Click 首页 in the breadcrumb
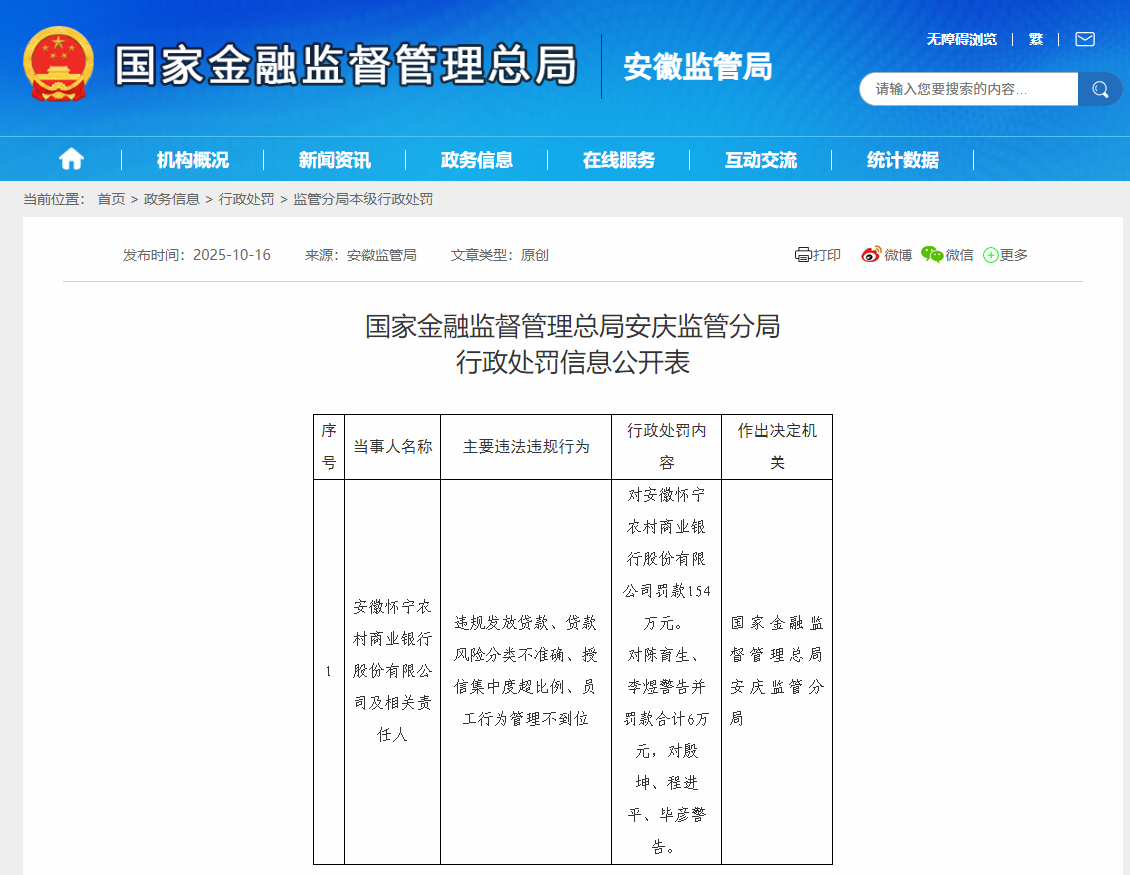 111,199
